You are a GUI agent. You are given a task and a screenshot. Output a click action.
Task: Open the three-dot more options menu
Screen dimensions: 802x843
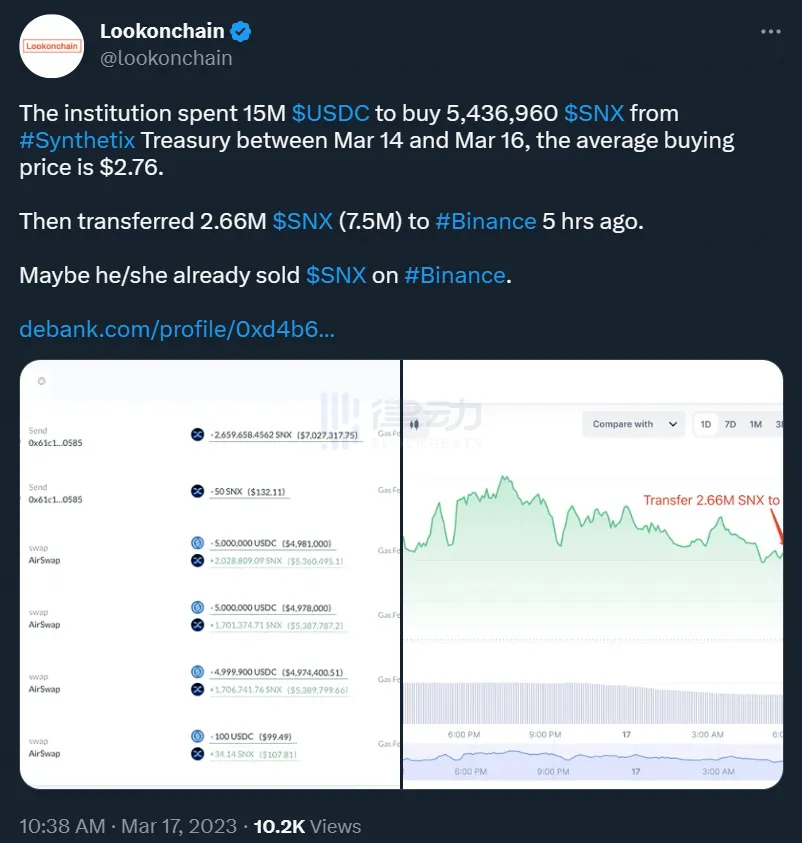pos(770,32)
